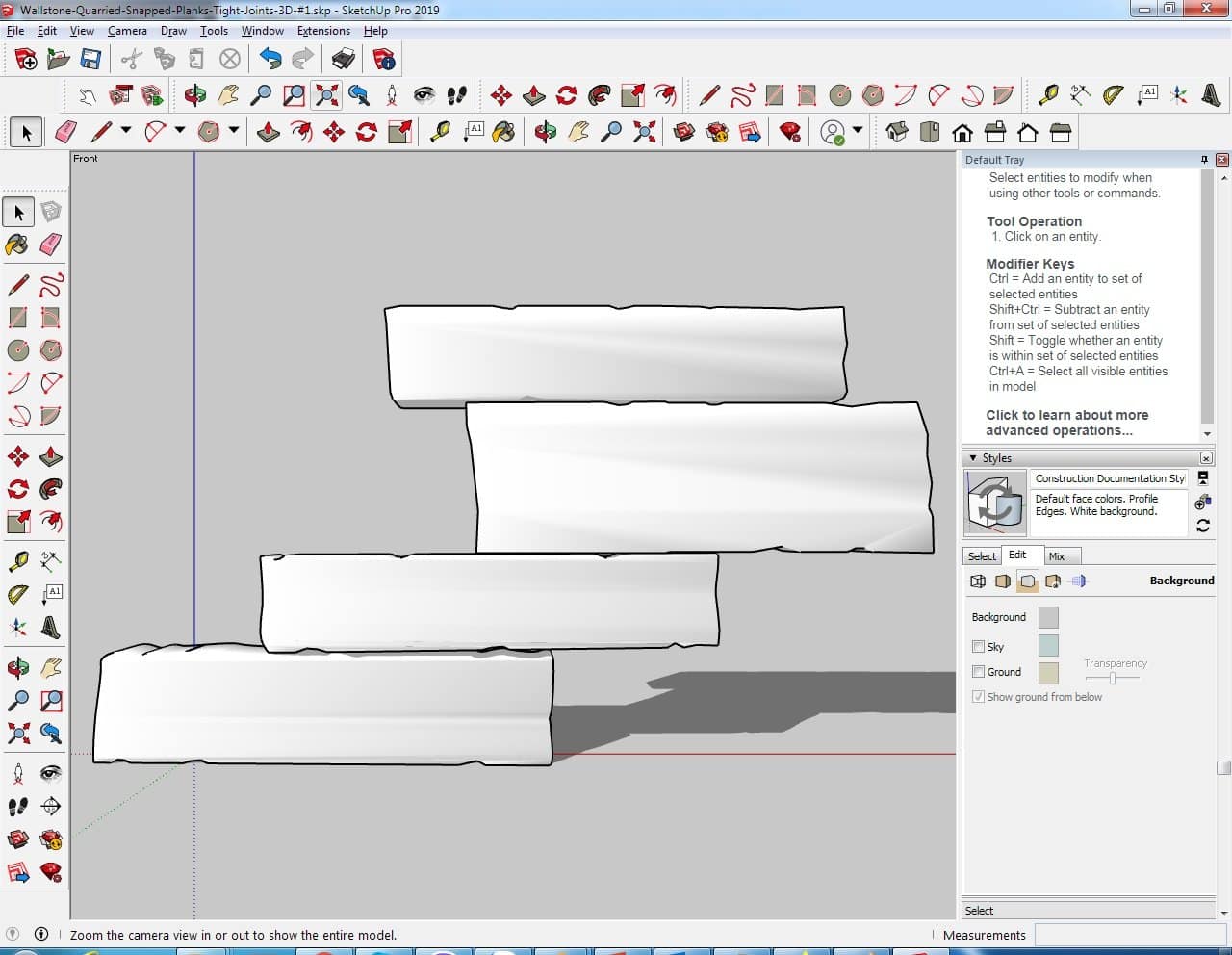The width and height of the screenshot is (1232, 955).
Task: Select the Eraser tool in left toolbar
Action: click(51, 245)
